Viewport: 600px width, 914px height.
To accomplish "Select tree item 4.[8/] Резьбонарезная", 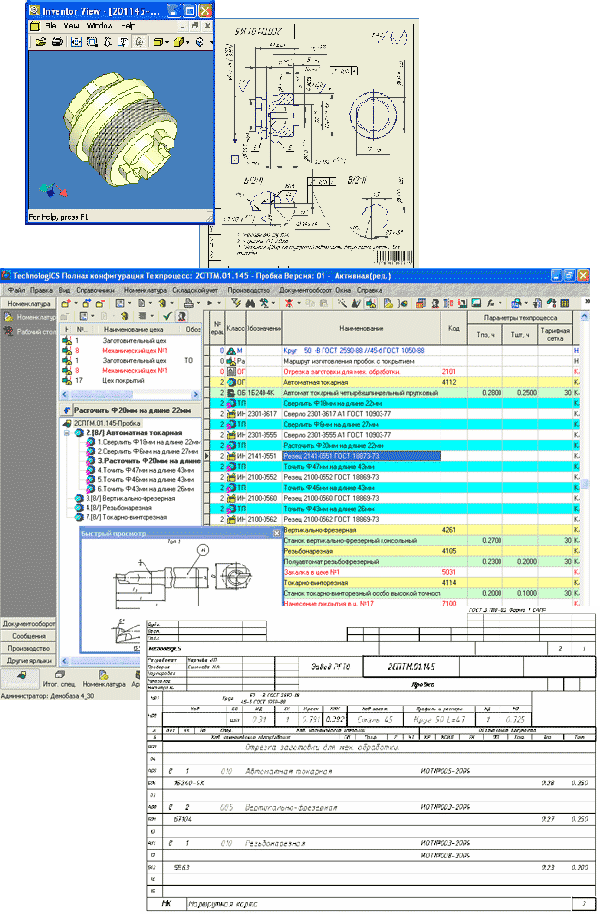I will pos(113,508).
